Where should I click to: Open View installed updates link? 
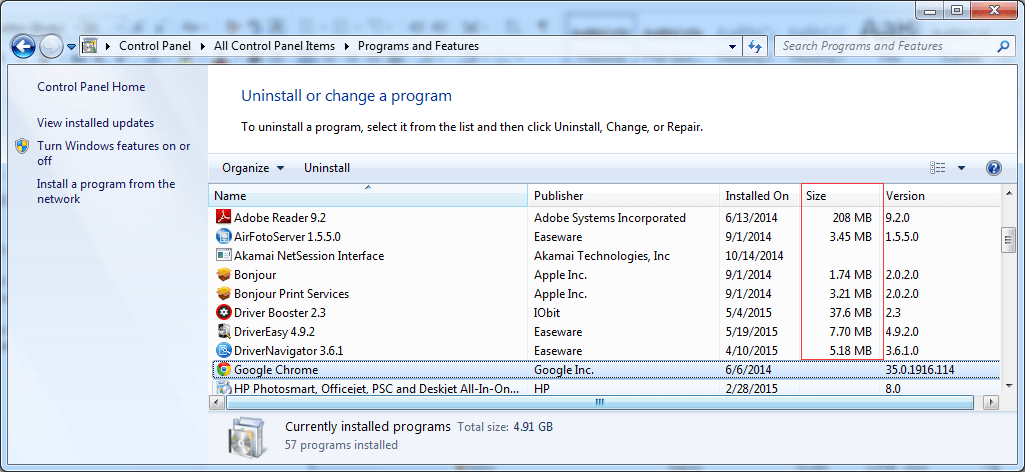pyautogui.click(x=95, y=123)
